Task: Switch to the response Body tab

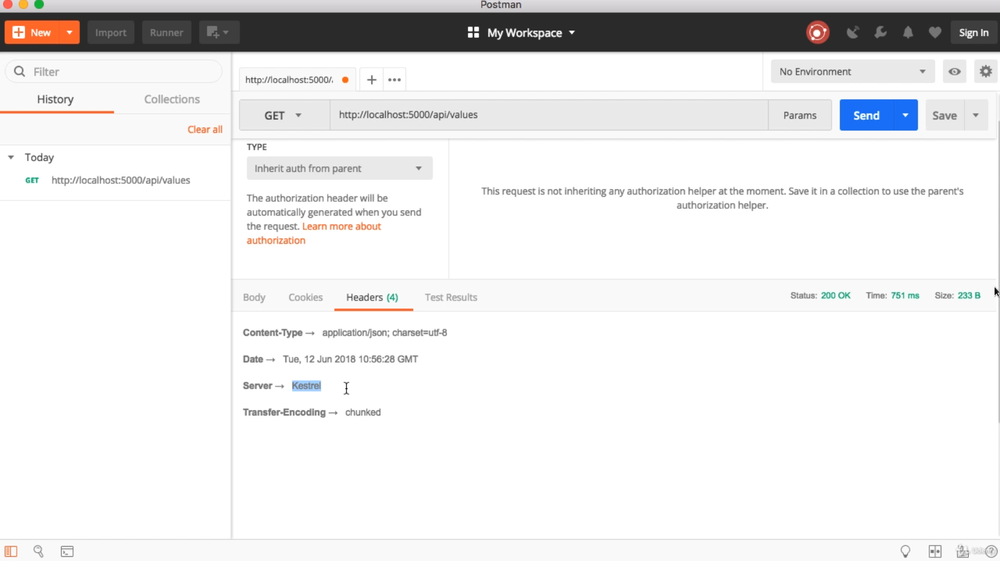Action: (254, 297)
